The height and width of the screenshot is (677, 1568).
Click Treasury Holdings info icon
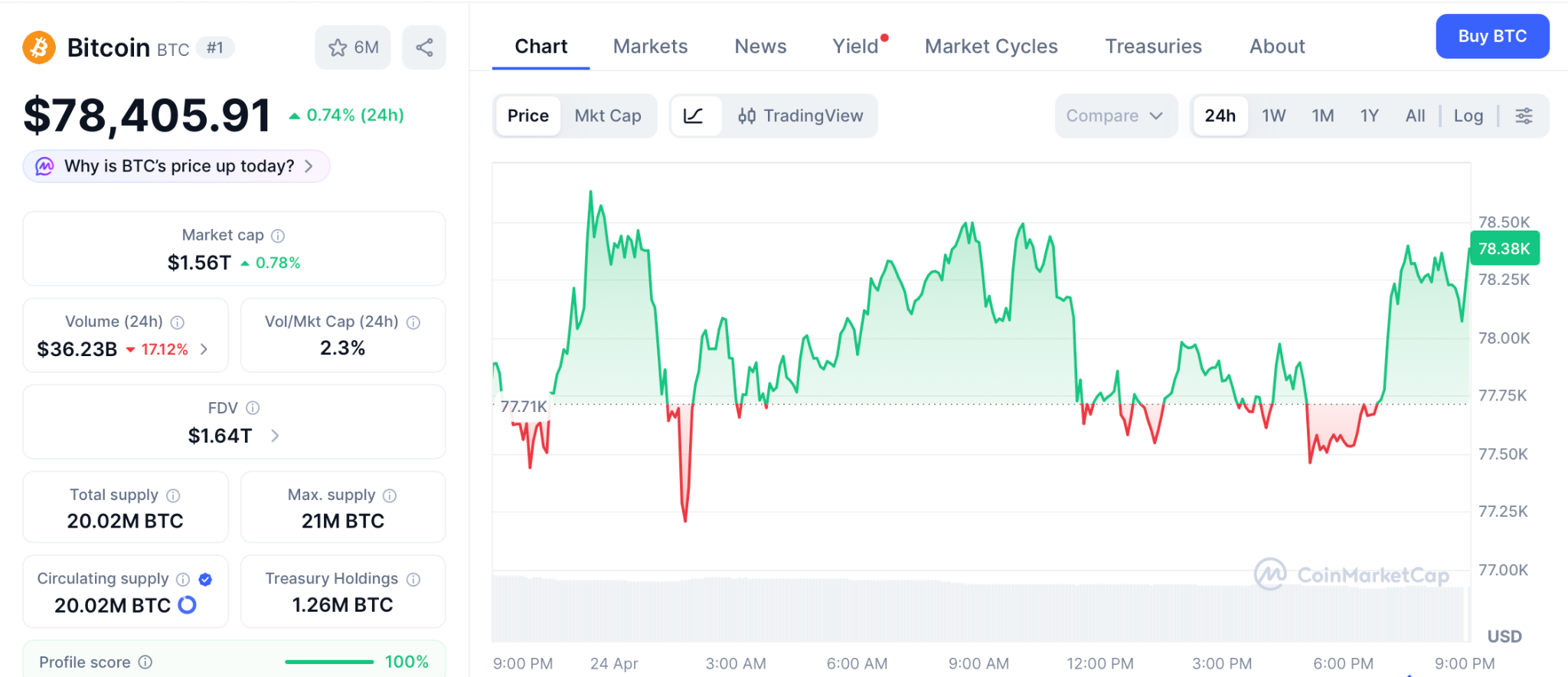point(413,579)
